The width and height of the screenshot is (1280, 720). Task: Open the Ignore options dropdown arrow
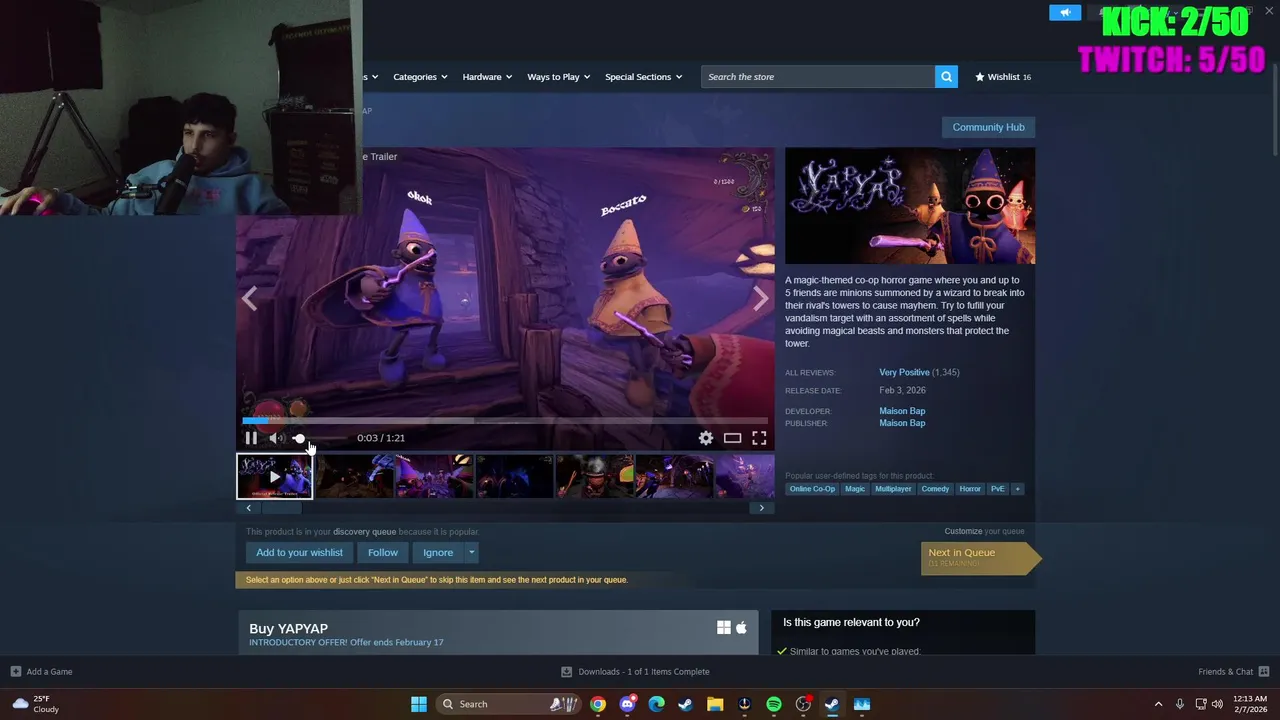click(x=471, y=552)
